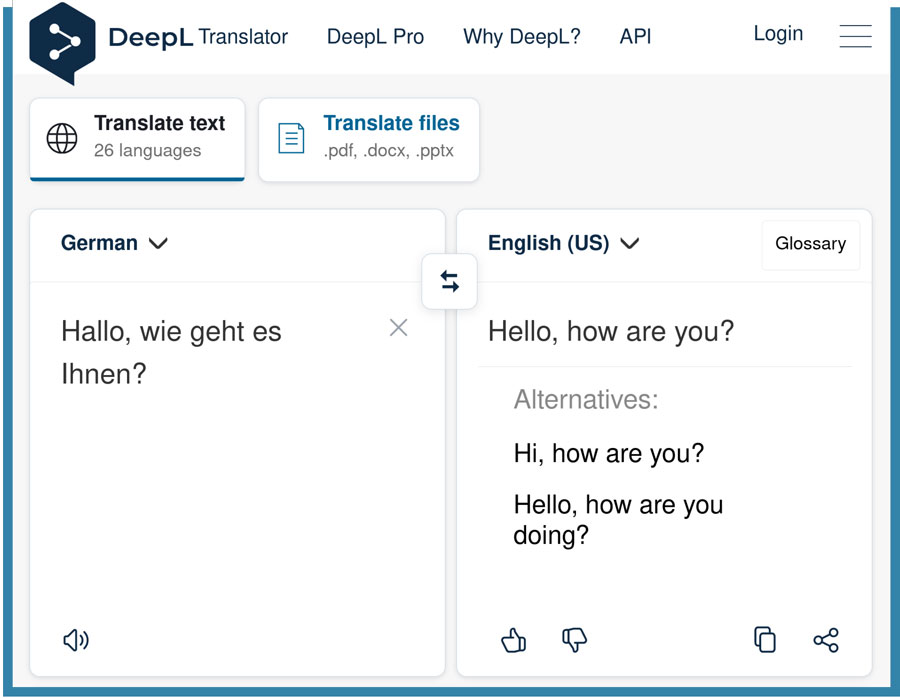The image size is (900, 698).
Task: Go to the Login page
Action: pyautogui.click(x=778, y=34)
